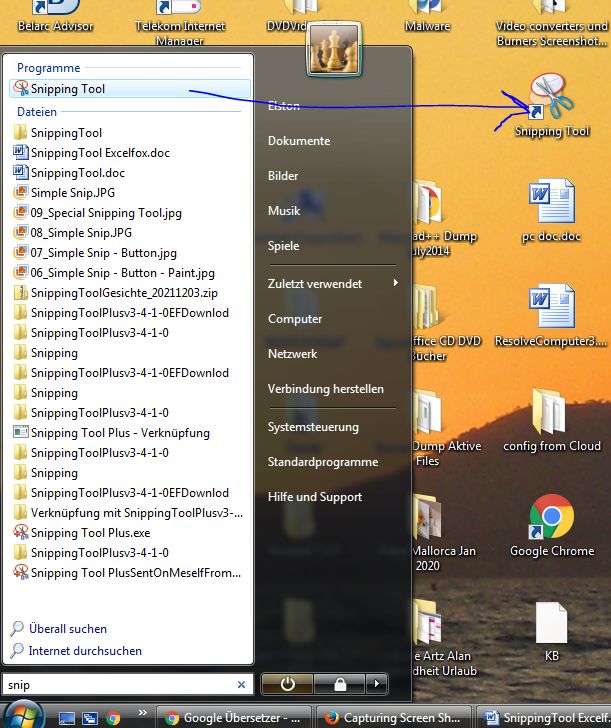Expand shutdown options arrow beside lock
This screenshot has width=611, height=728.
pyautogui.click(x=377, y=684)
